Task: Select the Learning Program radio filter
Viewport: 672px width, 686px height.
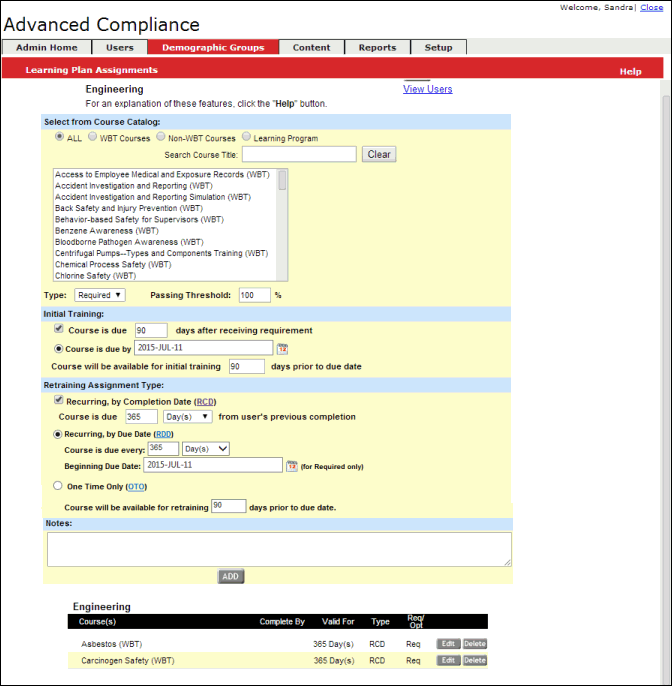Action: (246, 137)
